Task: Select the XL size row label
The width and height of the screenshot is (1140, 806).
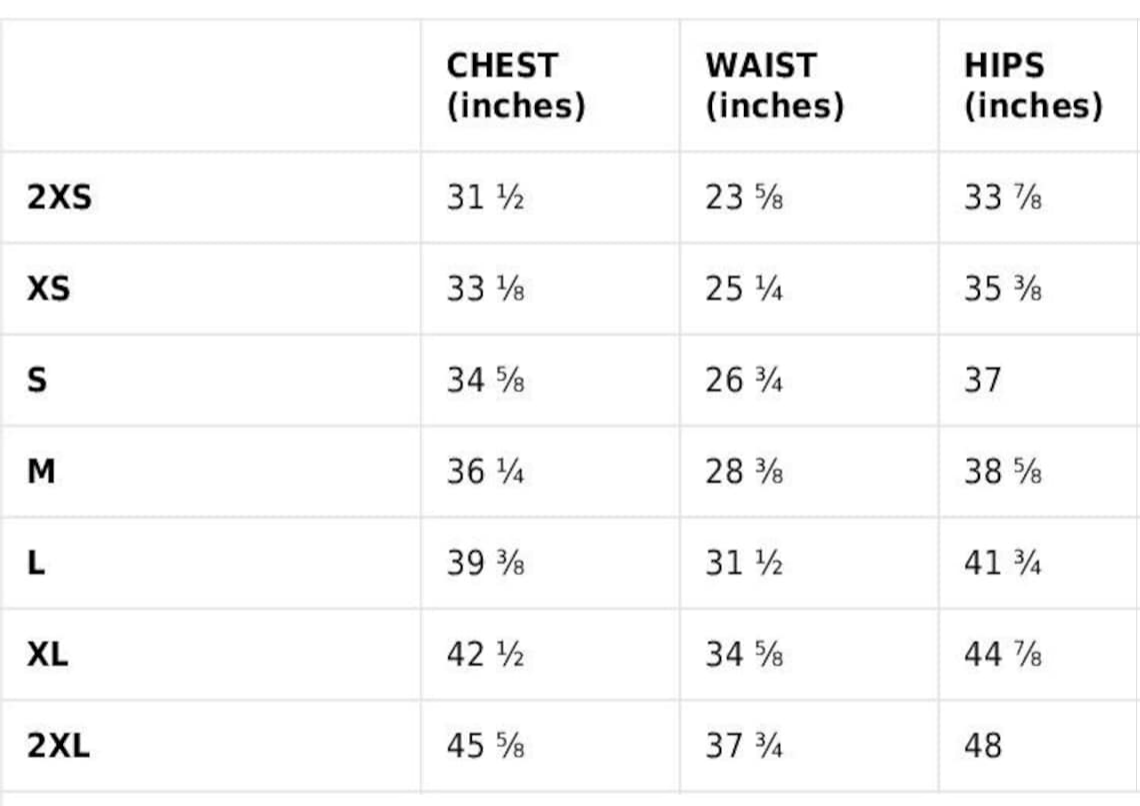Action: tap(48, 654)
